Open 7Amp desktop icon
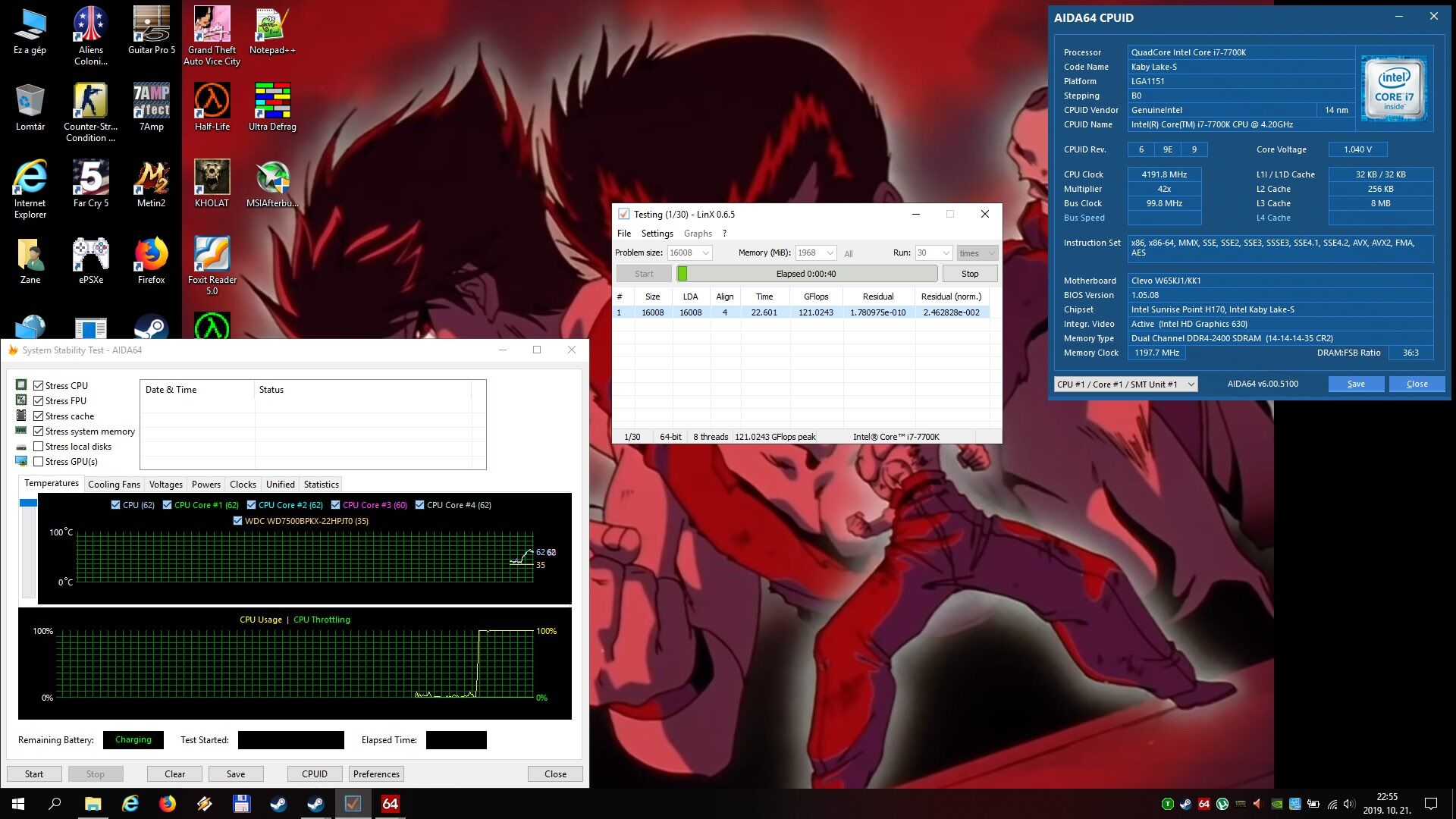 click(151, 107)
